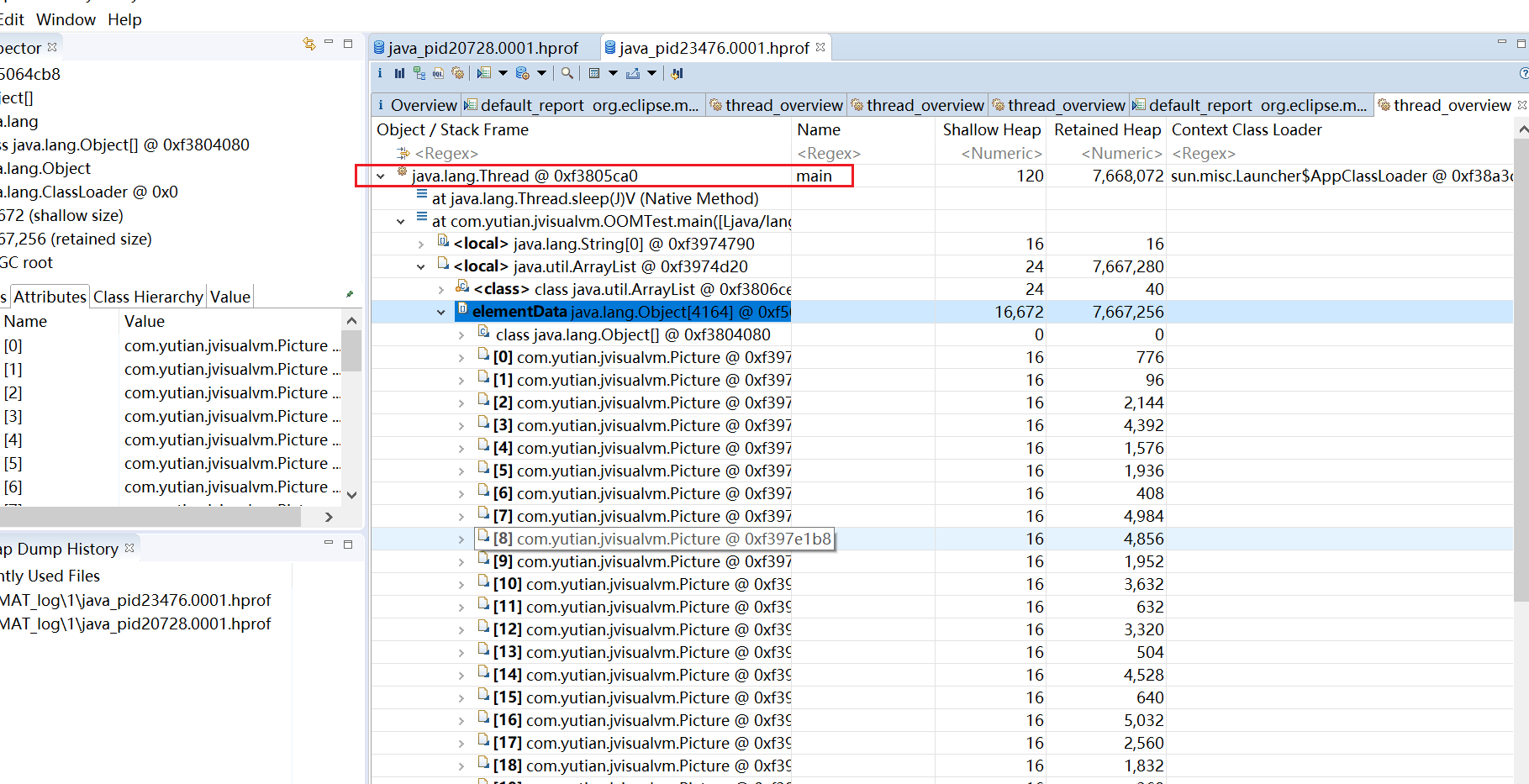
Task: Open the Histogram view icon
Action: point(399,74)
